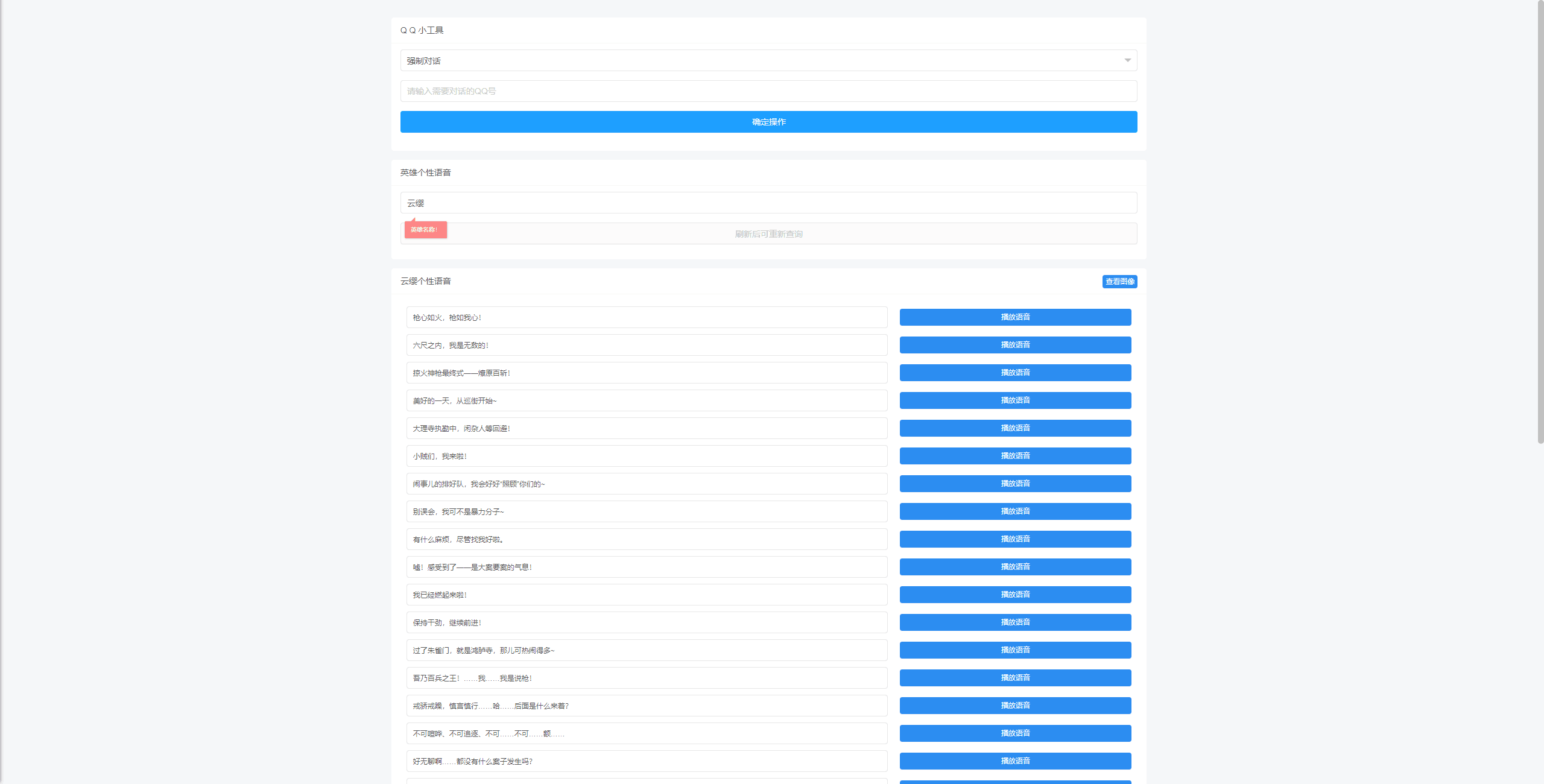Click the hero name field containing 云缨

point(768,203)
